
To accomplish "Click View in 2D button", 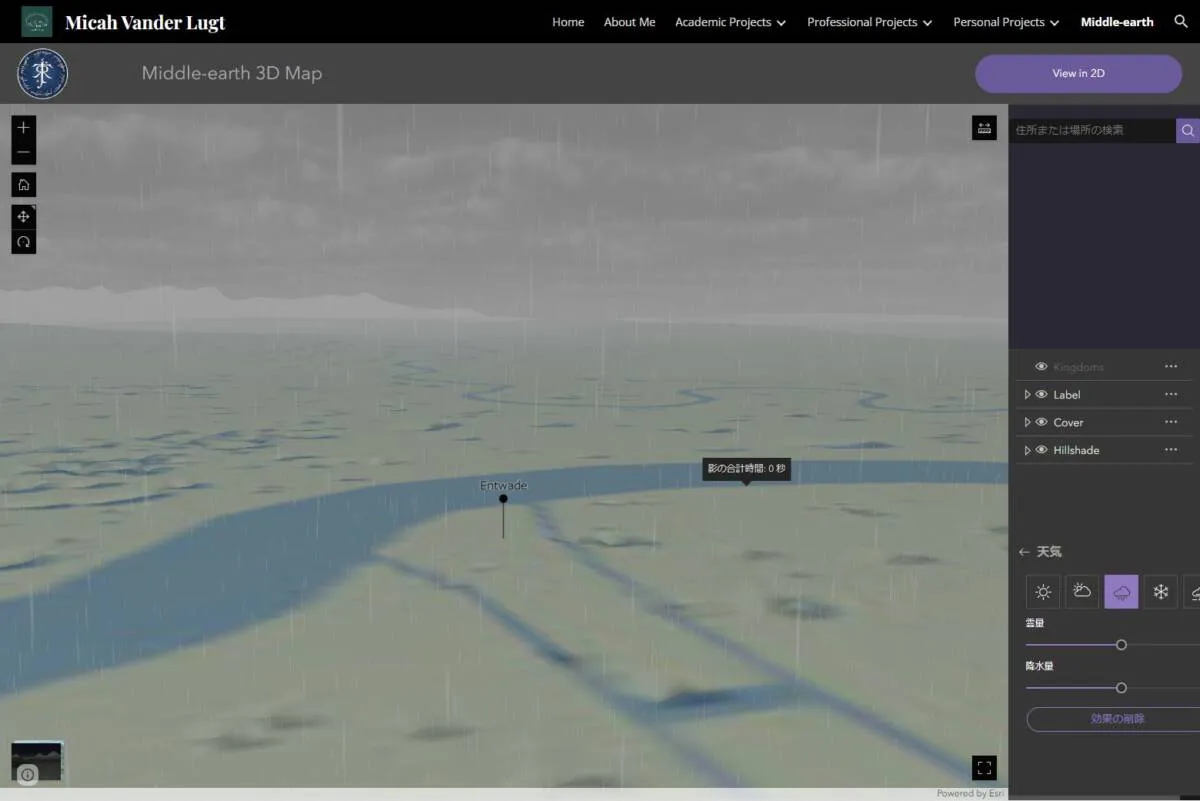I will pos(1078,74).
